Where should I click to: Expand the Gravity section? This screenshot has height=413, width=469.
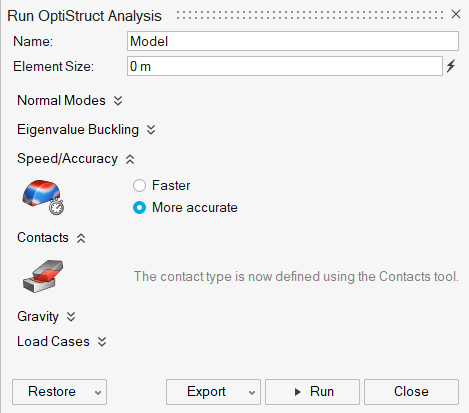71,316
